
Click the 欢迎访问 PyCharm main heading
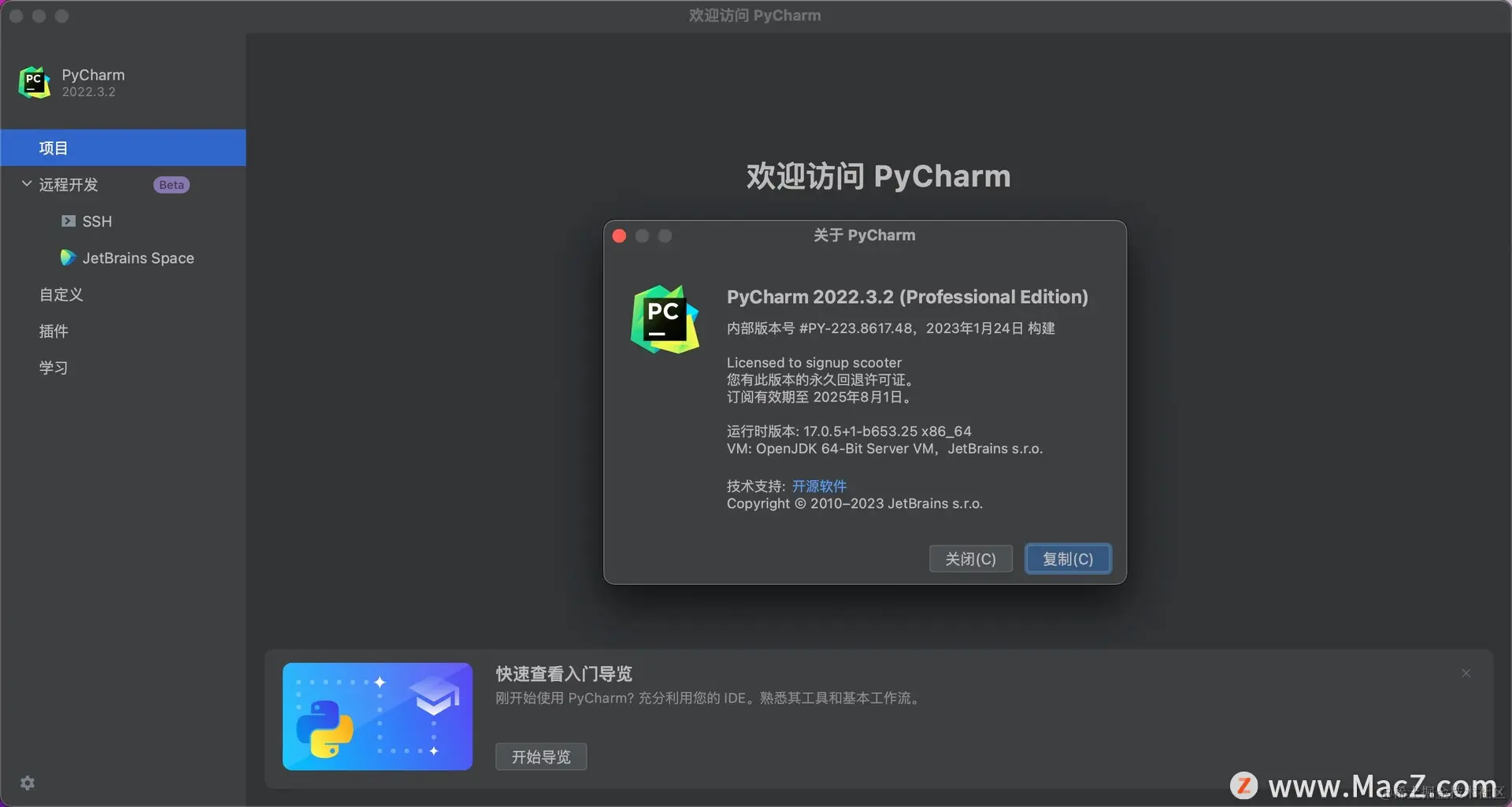tap(878, 176)
